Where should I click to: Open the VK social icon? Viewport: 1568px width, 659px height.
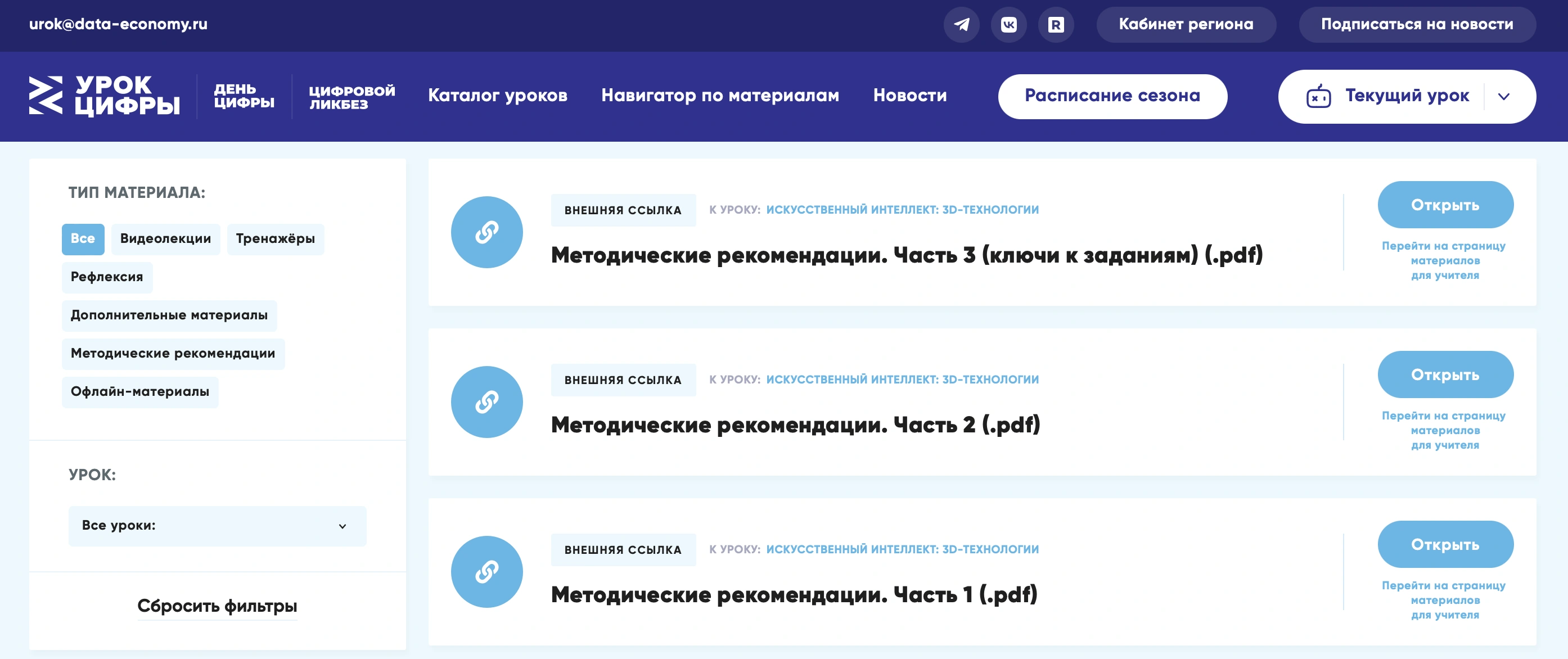[x=1008, y=24]
